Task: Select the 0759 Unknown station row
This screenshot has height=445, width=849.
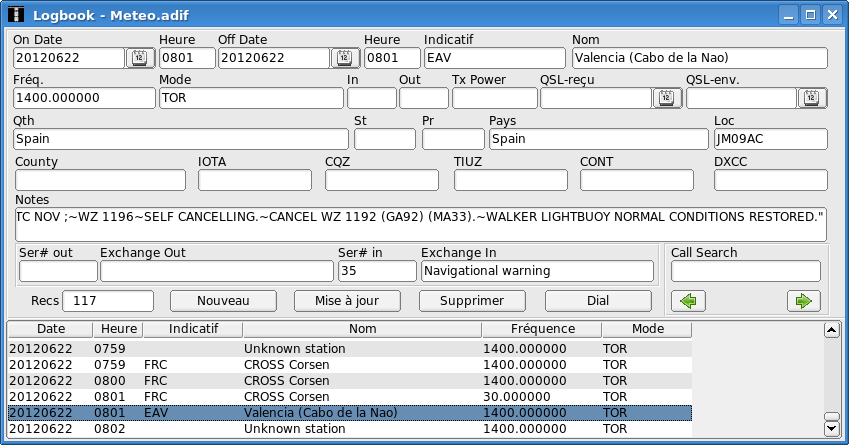Action: [x=350, y=349]
